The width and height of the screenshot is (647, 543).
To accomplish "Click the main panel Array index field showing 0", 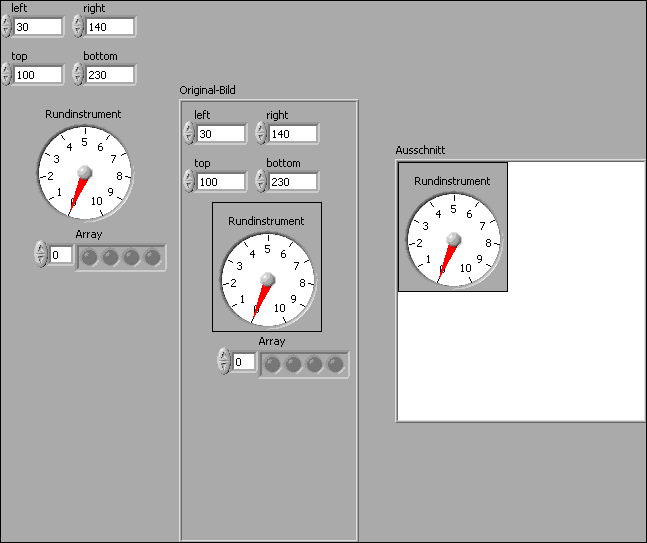I will [x=61, y=255].
